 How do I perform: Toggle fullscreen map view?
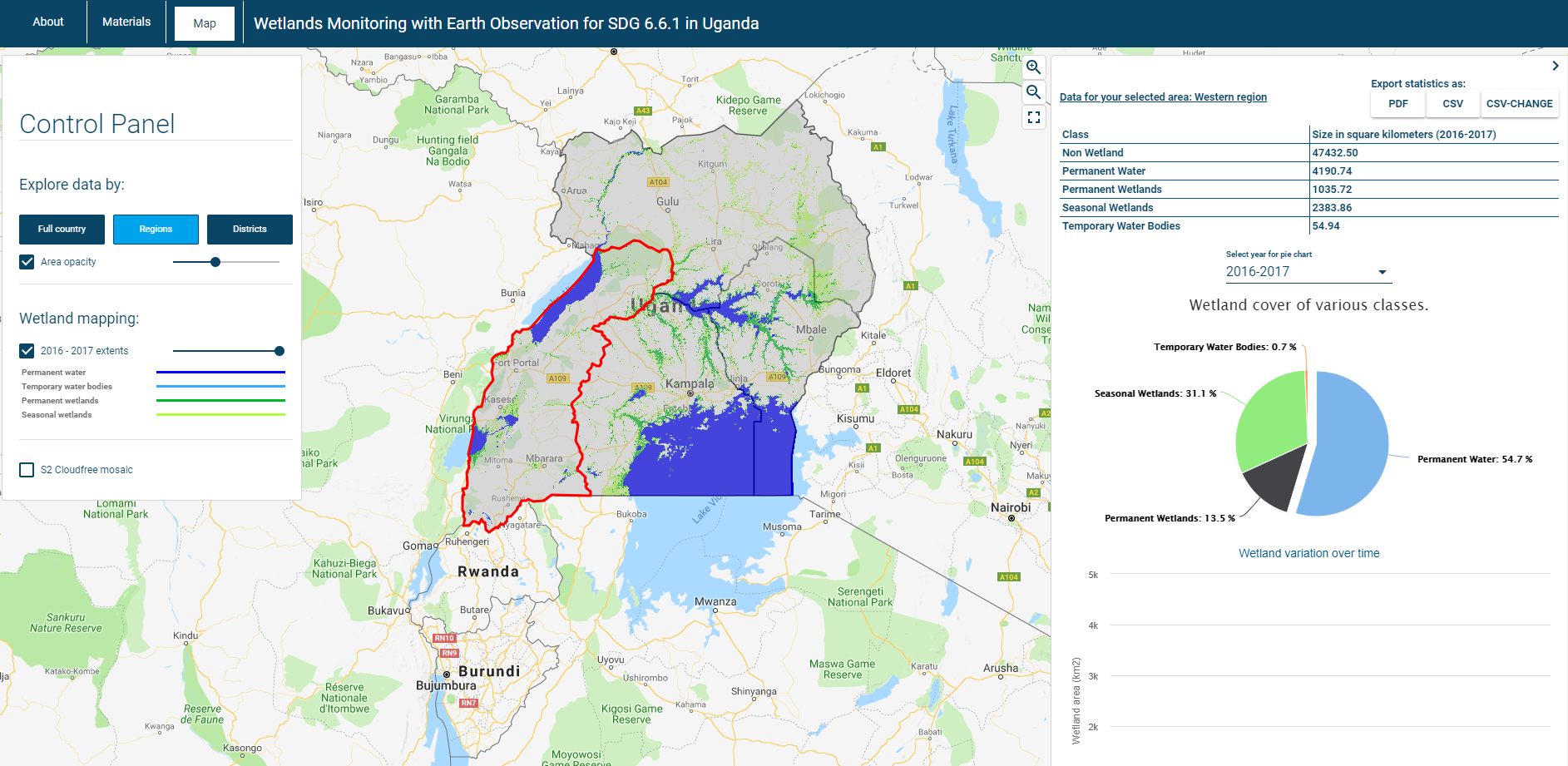[x=1033, y=117]
